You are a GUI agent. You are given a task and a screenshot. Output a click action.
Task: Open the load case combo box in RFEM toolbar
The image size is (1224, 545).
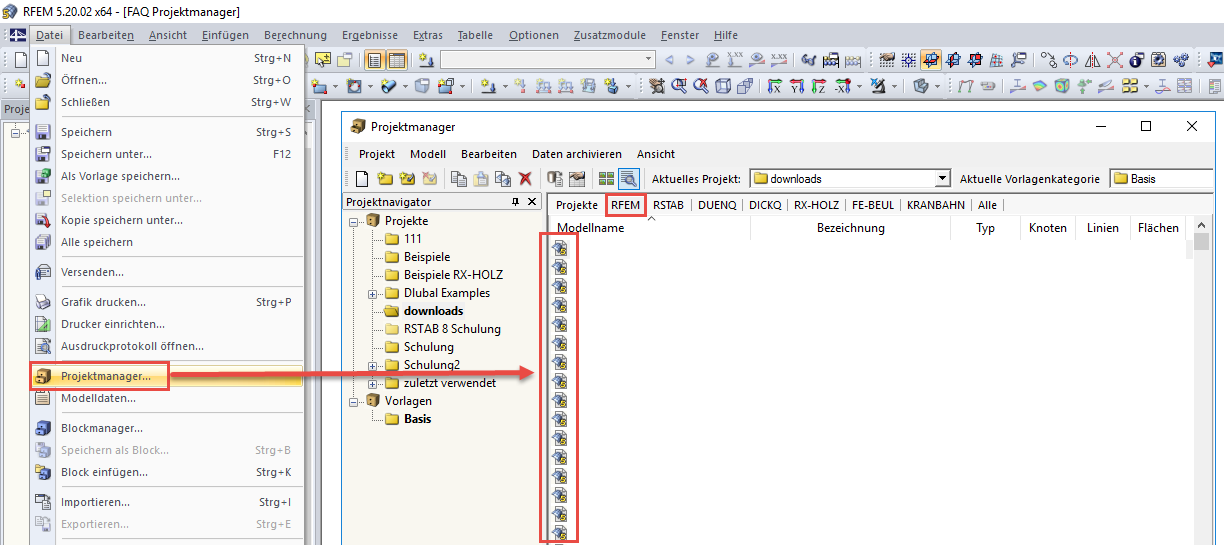coord(548,60)
